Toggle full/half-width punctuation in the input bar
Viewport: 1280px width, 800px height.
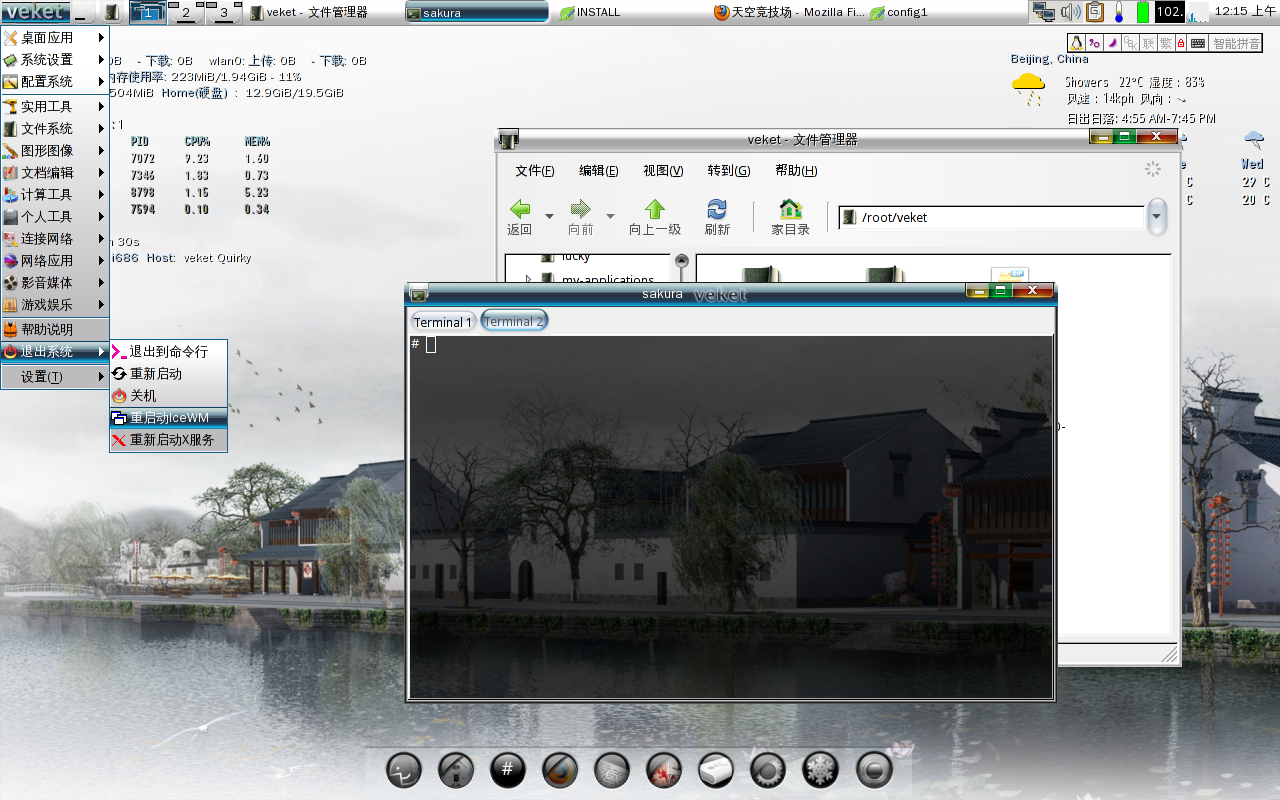point(1094,43)
